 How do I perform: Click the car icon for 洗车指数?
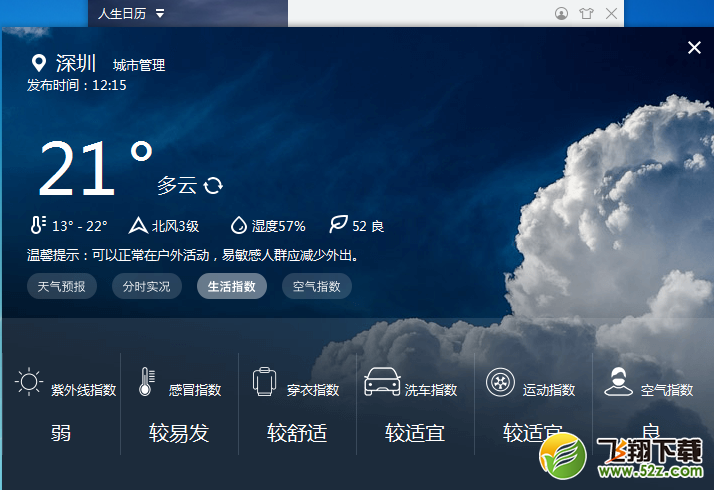382,382
